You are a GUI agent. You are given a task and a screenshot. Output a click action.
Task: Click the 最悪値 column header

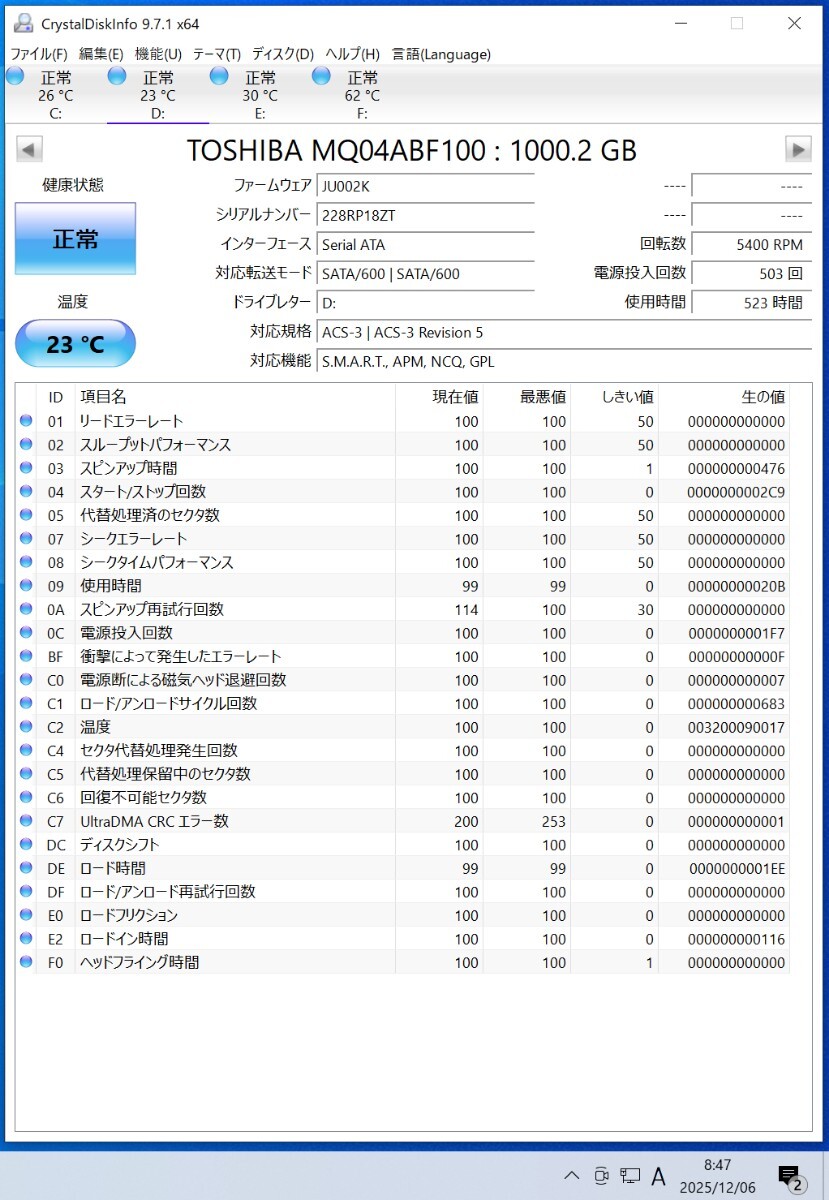527,397
